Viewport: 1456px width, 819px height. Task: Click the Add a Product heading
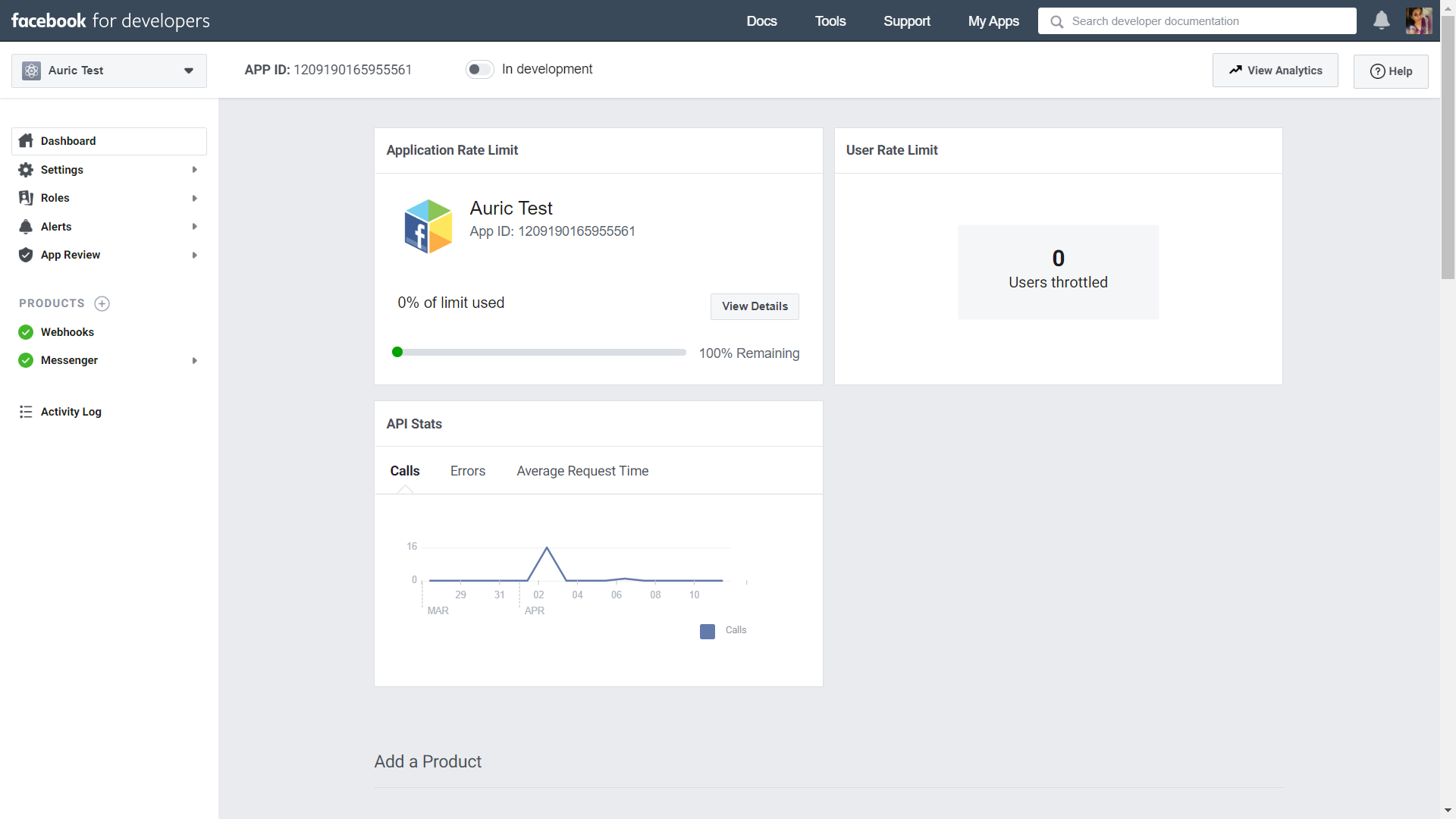pyautogui.click(x=428, y=761)
